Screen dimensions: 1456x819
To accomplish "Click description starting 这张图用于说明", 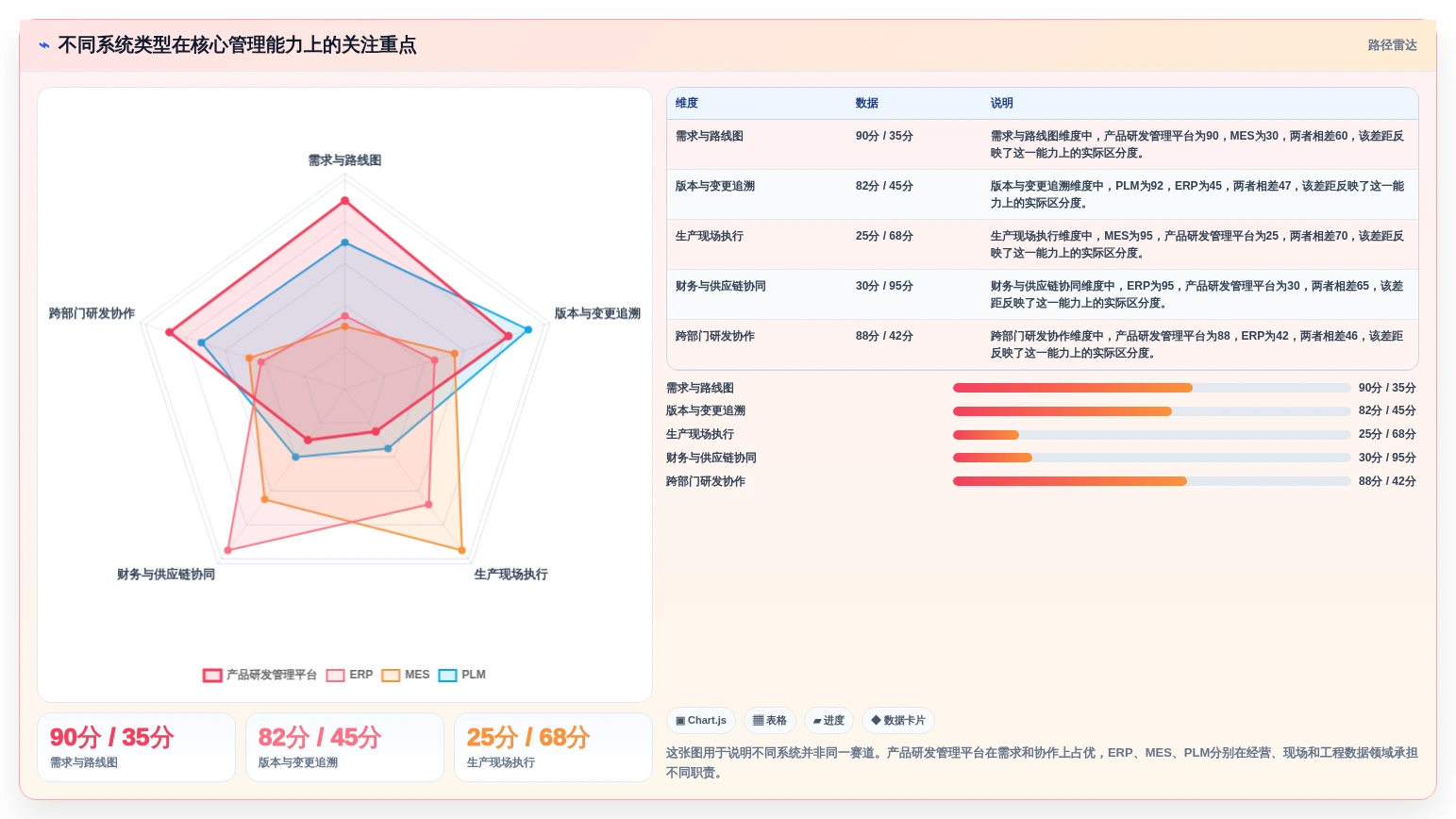I will tap(1042, 762).
